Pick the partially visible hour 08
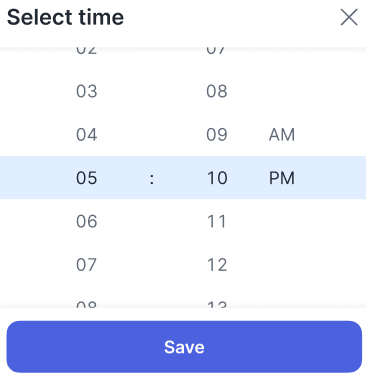Image resolution: width=366 pixels, height=376 pixels. click(87, 304)
